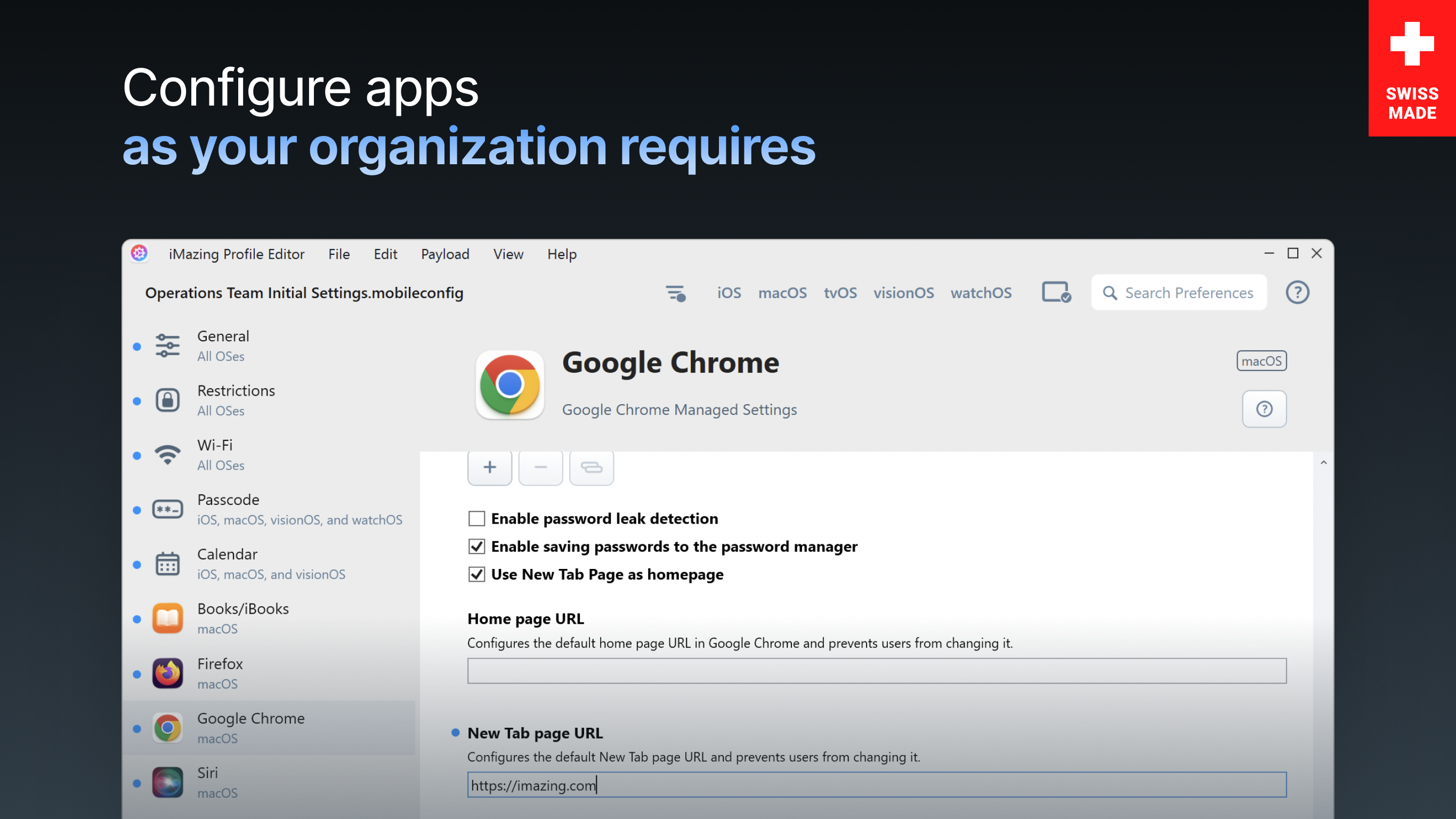Open the General payload settings icon
The width and height of the screenshot is (1456, 819).
coord(167,346)
